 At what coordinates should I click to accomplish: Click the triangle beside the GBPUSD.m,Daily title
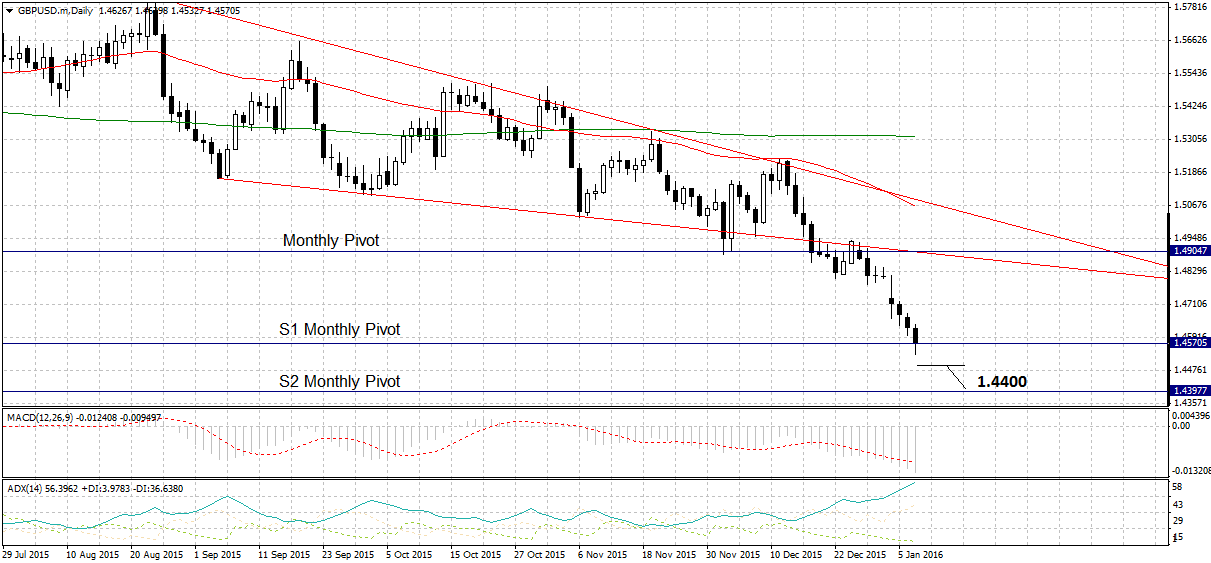pyautogui.click(x=8, y=9)
